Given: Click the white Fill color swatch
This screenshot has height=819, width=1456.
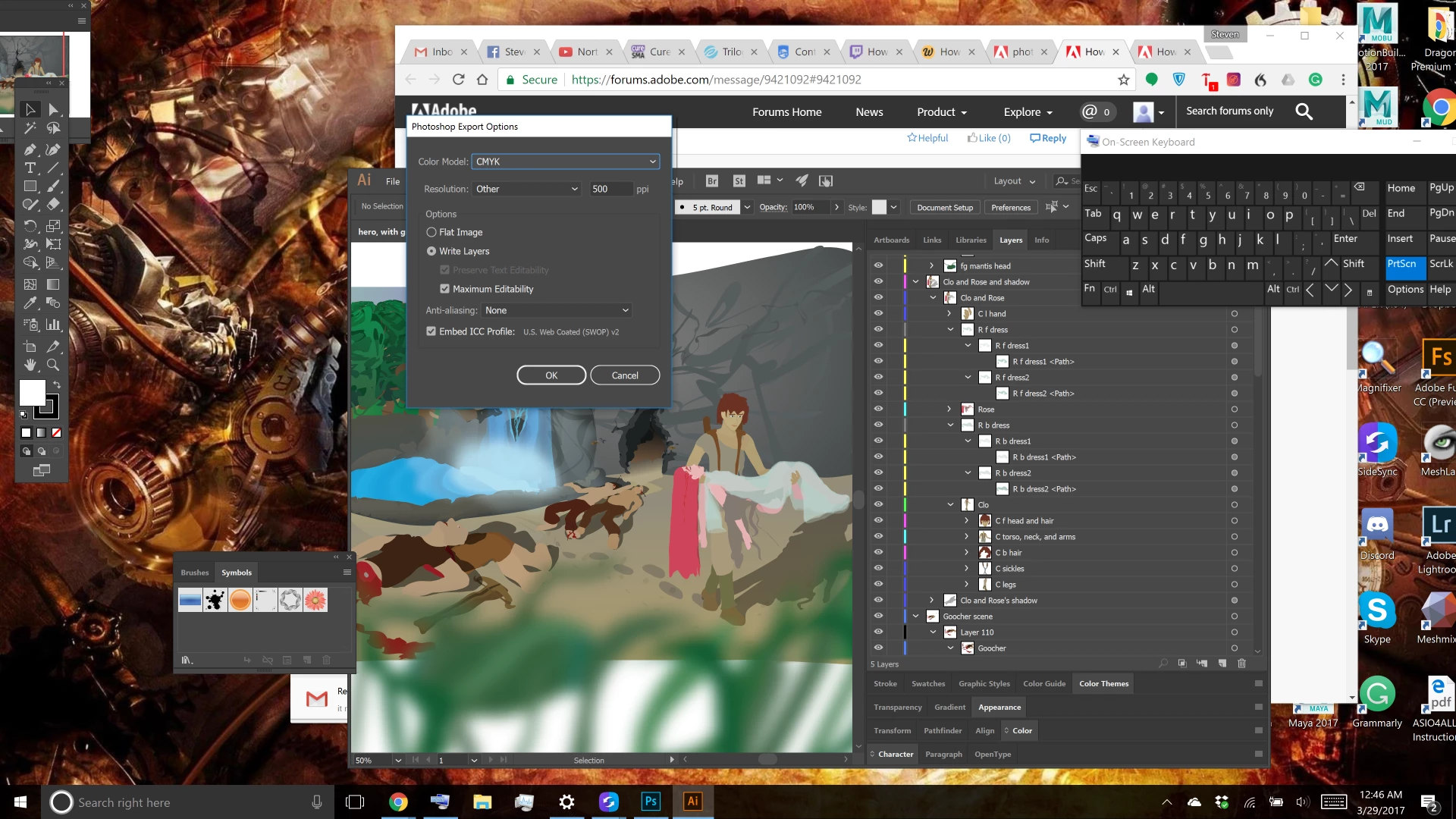Looking at the screenshot, I should [x=32, y=393].
